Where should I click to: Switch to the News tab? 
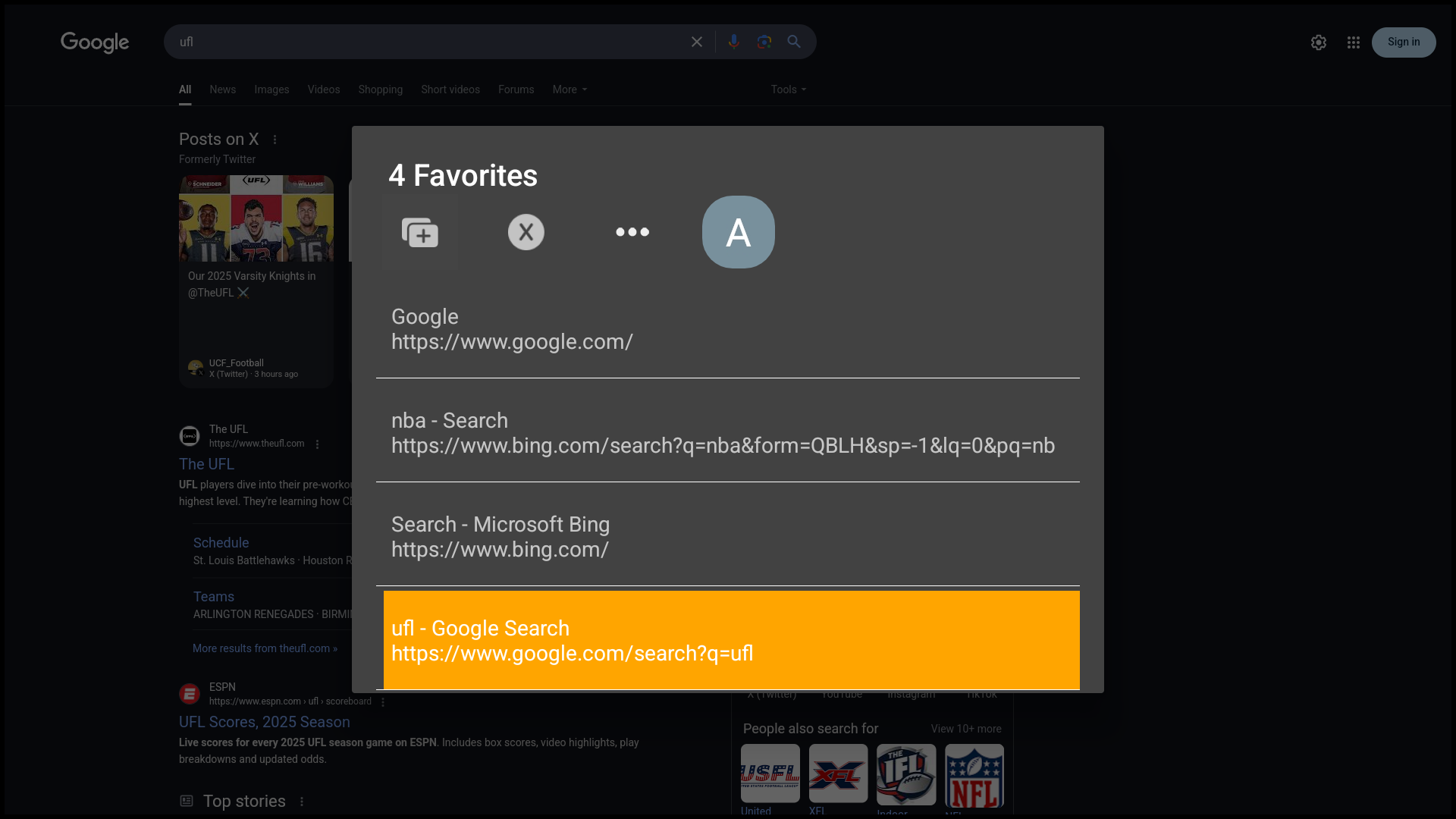point(223,89)
